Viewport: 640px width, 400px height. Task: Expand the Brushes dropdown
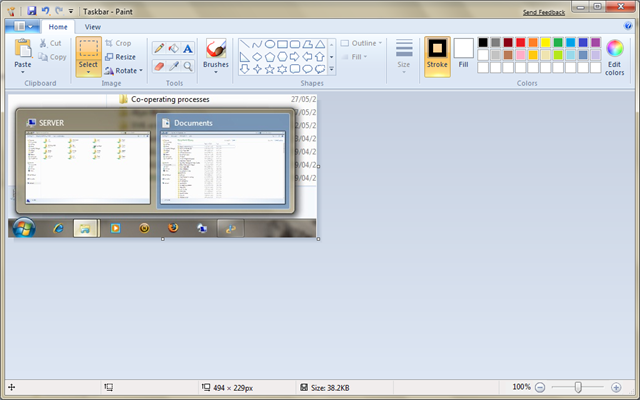215,71
